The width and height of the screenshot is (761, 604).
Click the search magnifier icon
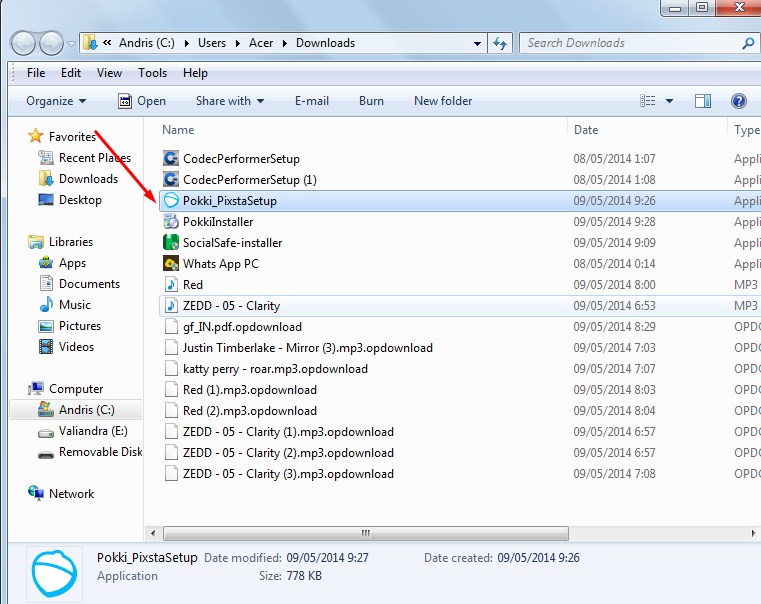748,43
